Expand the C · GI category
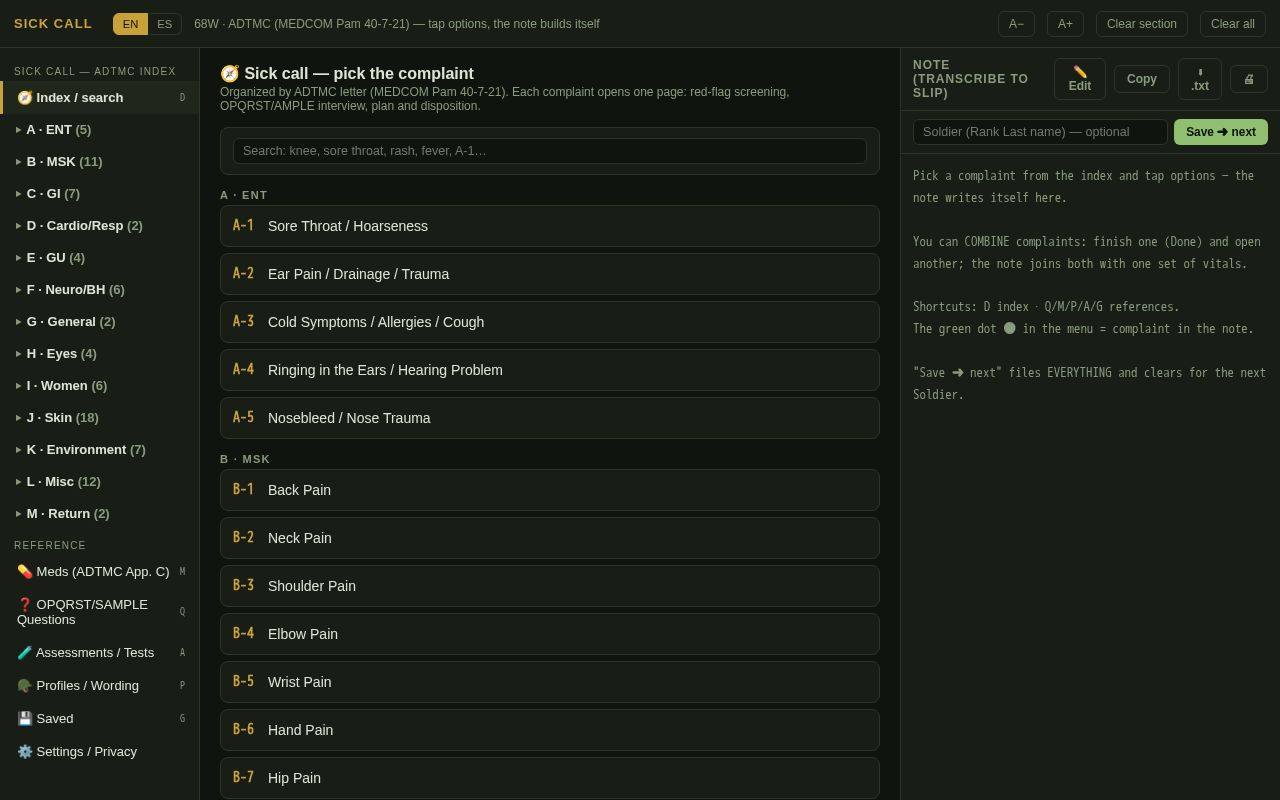The width and height of the screenshot is (1280, 800). tap(100, 194)
